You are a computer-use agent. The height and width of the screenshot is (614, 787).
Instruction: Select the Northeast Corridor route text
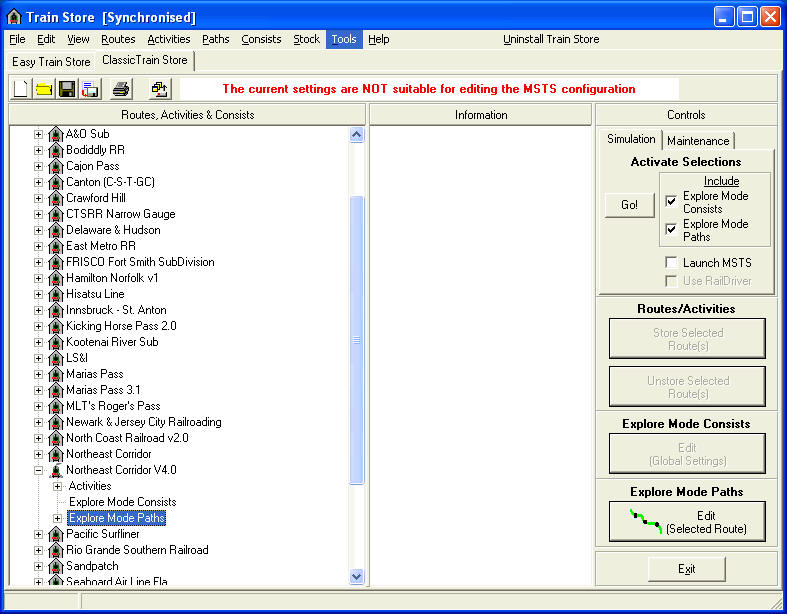click(108, 454)
